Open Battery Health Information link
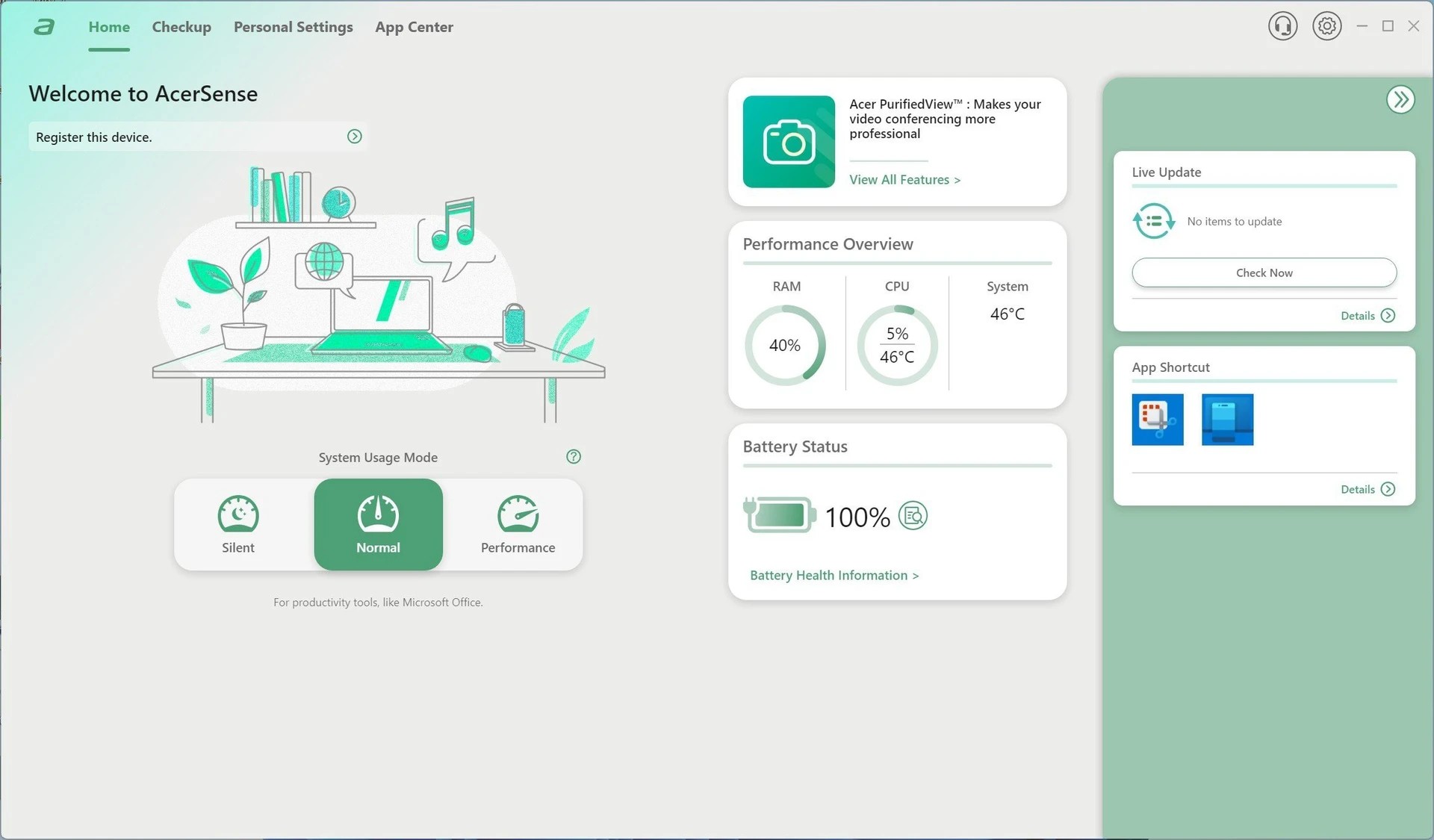The image size is (1434, 840). (x=834, y=576)
